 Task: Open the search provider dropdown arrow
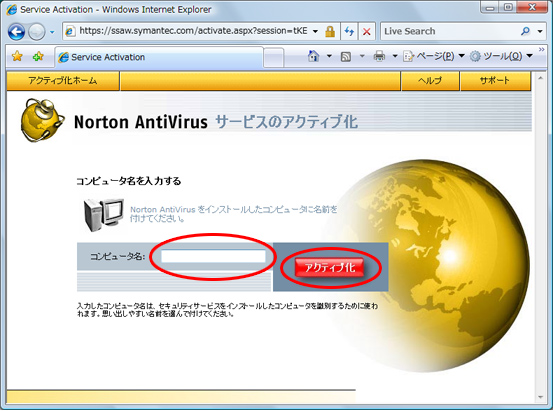point(540,31)
